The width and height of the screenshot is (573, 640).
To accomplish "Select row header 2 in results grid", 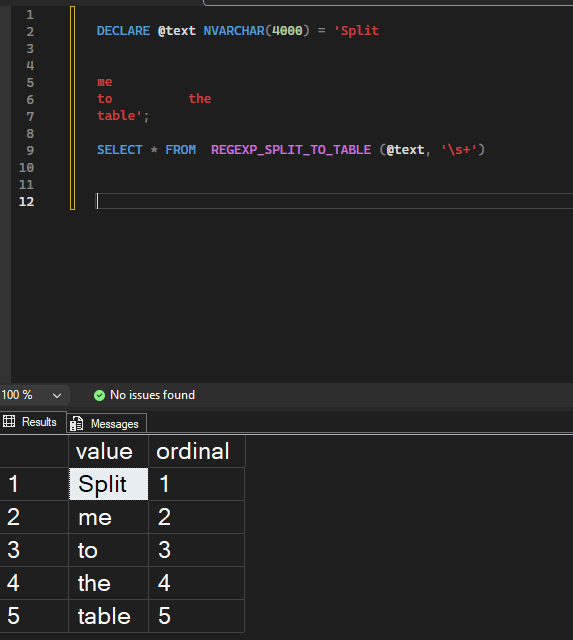I will pyautogui.click(x=34, y=517).
